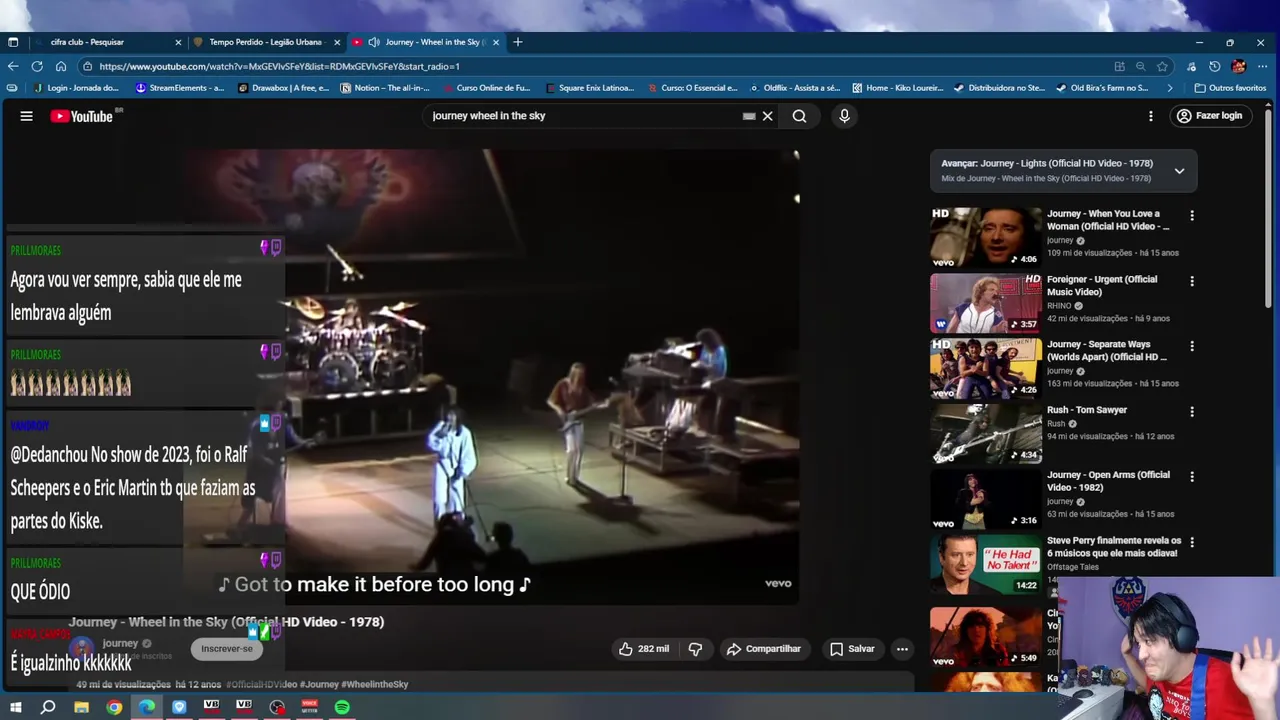Run search with the magnifier button
Screen dimensions: 1280x720
(x=800, y=116)
